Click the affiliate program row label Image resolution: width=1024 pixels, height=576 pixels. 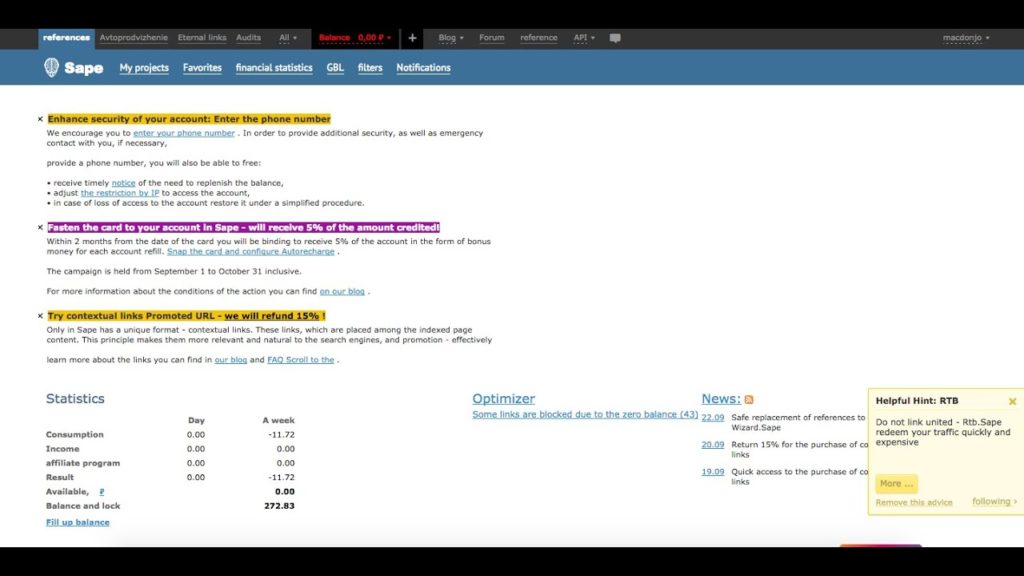[83, 463]
